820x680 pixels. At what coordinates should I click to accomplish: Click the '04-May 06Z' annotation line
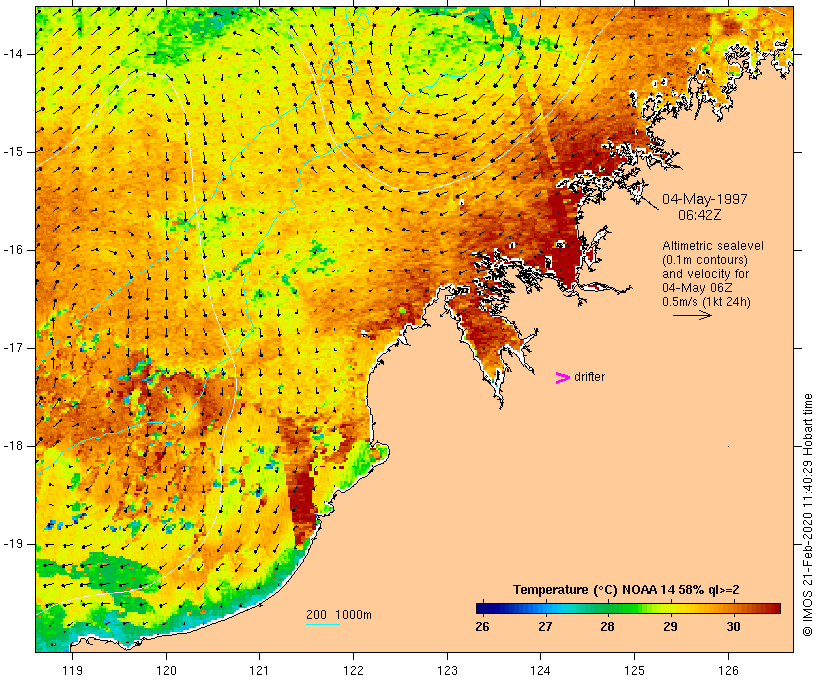coord(697,288)
